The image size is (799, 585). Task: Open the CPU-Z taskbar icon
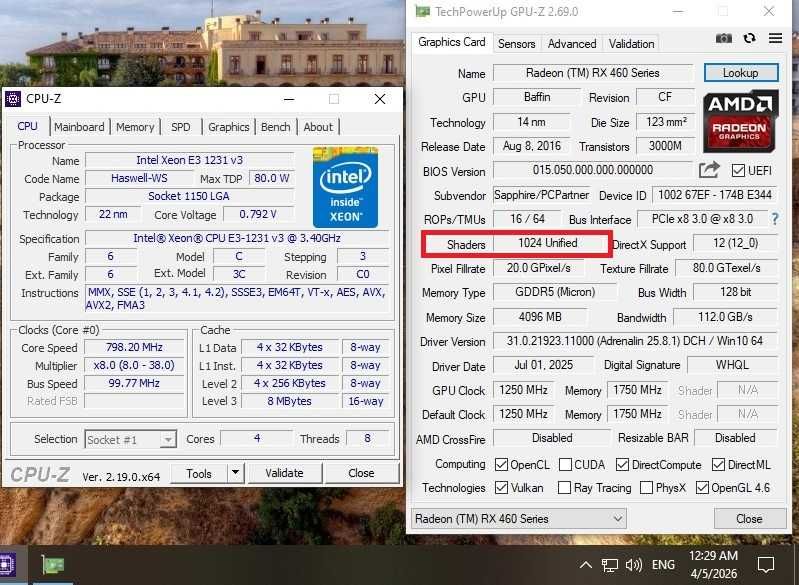[7, 565]
